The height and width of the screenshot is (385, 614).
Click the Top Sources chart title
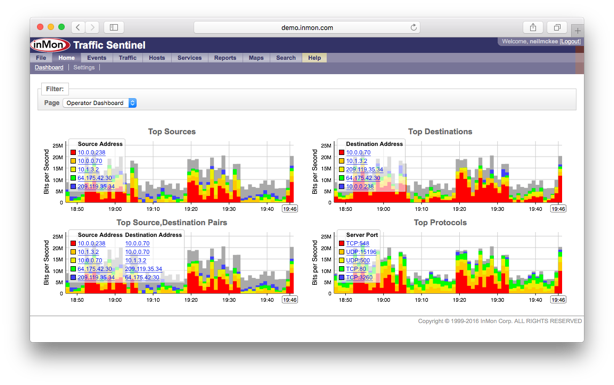pos(172,132)
